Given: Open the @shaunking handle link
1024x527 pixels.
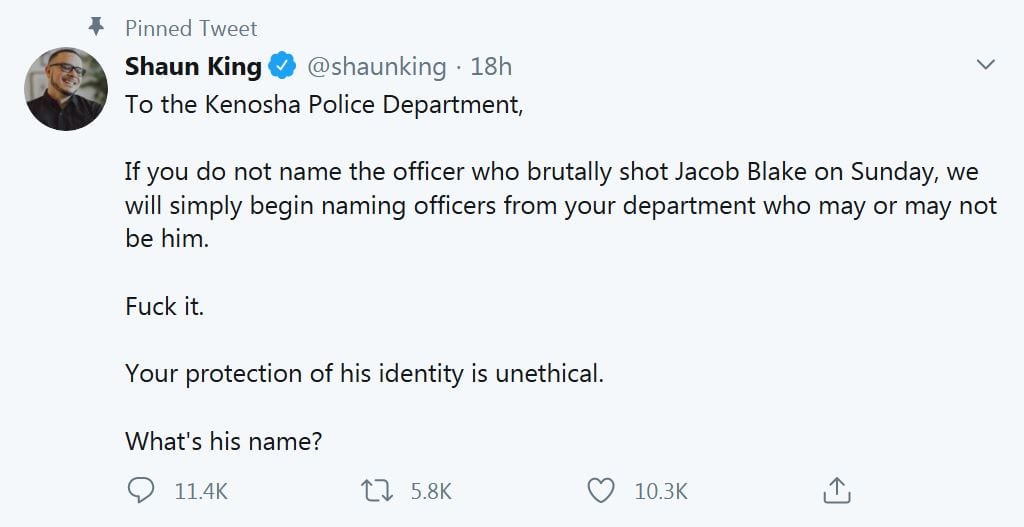Looking at the screenshot, I should pos(376,67).
